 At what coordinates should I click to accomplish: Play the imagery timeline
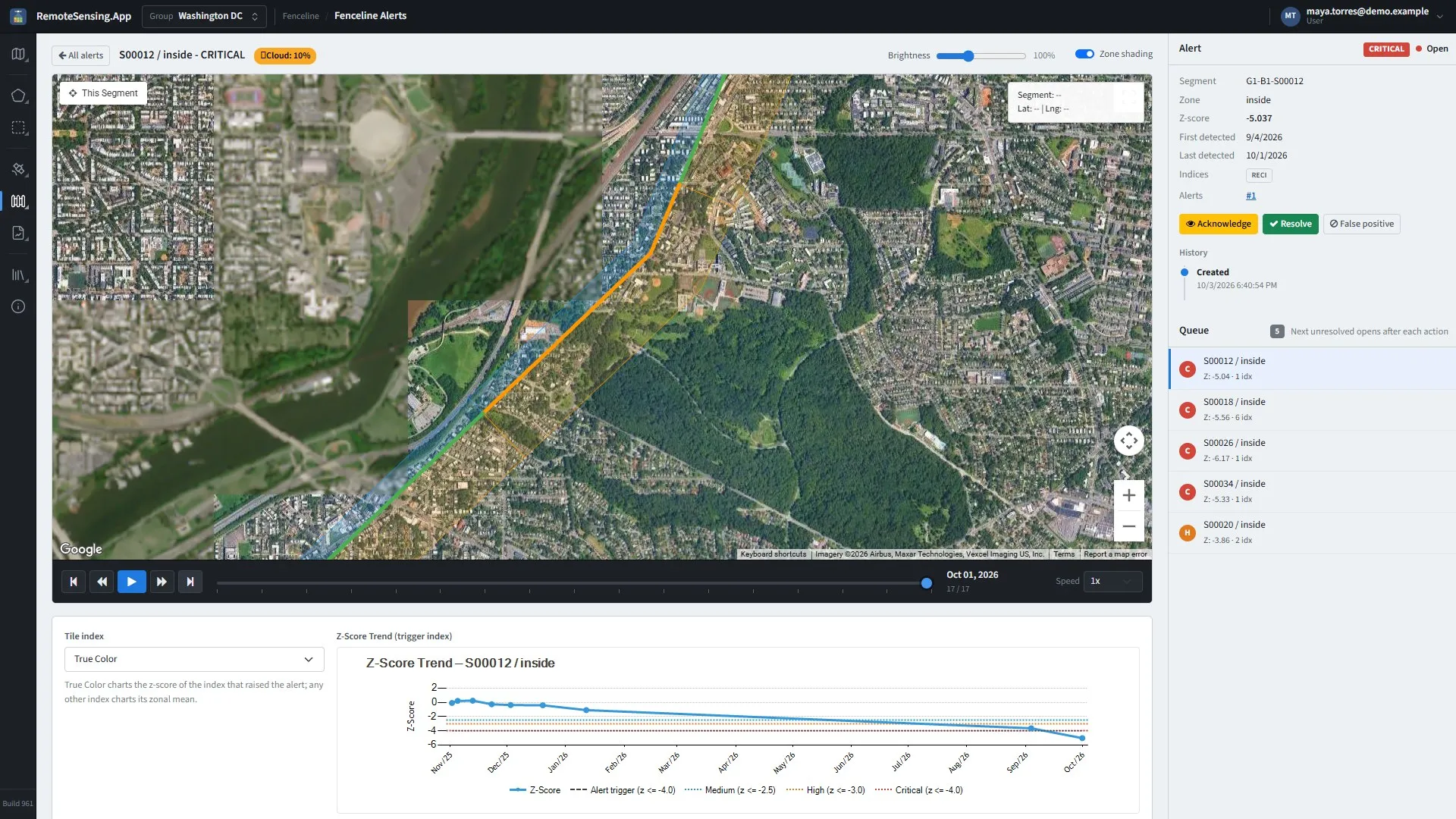(x=131, y=582)
